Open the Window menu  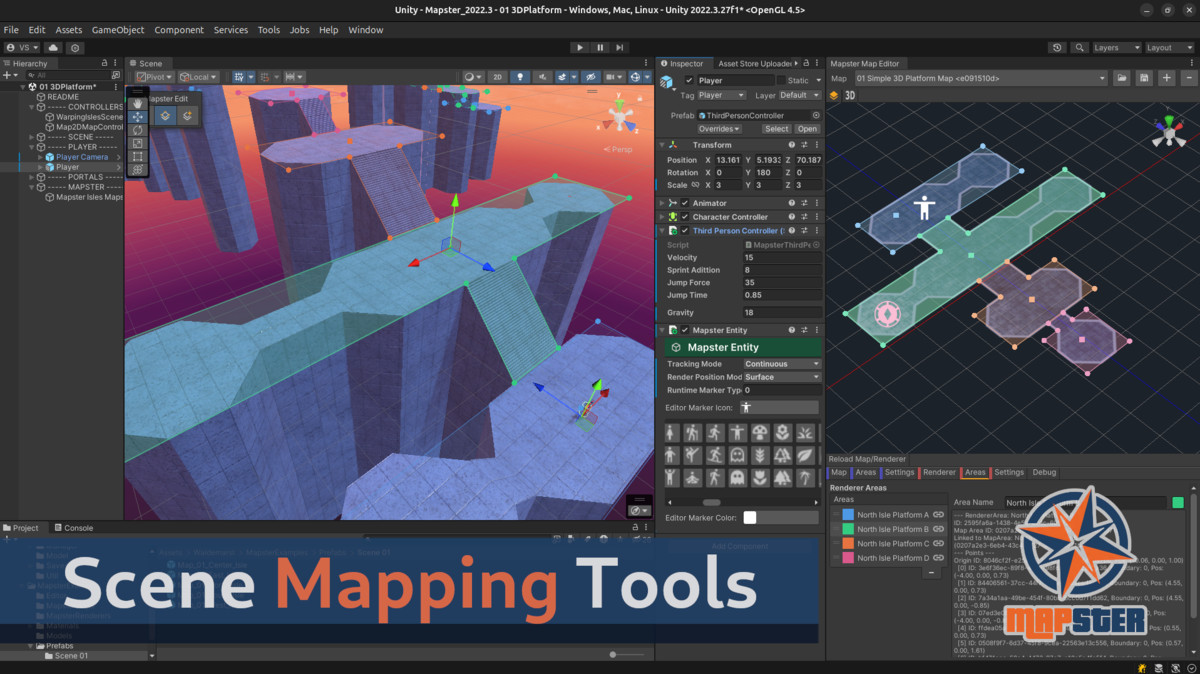point(366,30)
